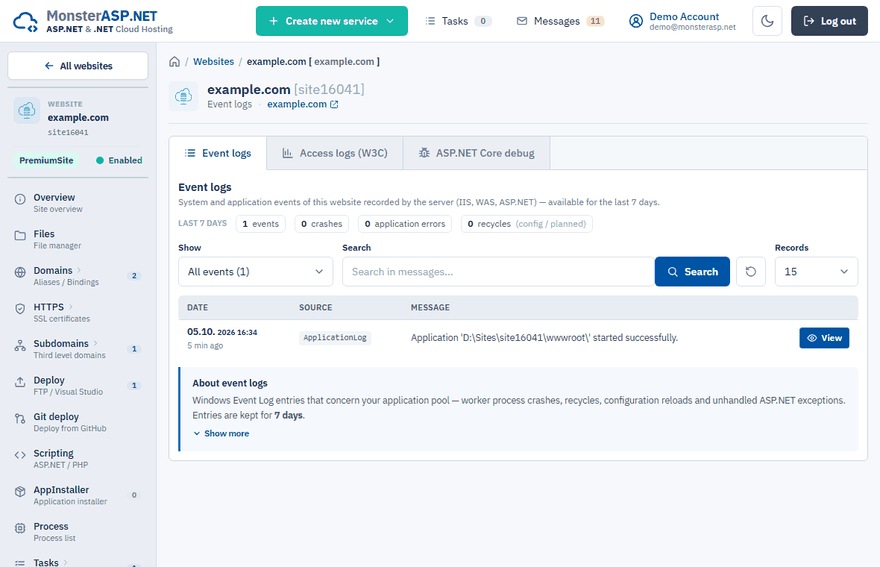
Task: Open Git deploy from GitHub
Action: coord(78,422)
